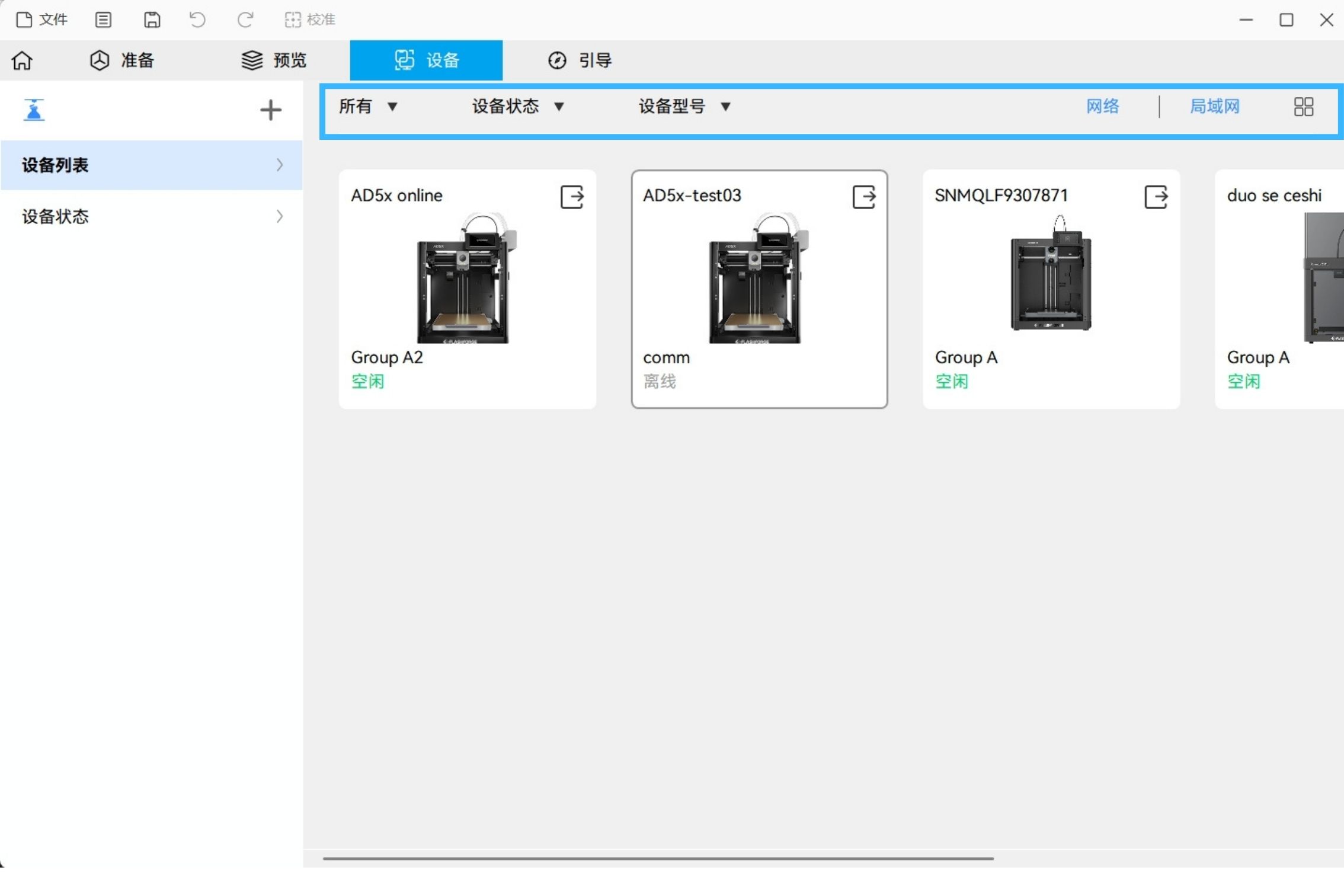Viewport: 1344px width, 896px height.
Task: Click the document list icon in top toolbar
Action: [103, 20]
